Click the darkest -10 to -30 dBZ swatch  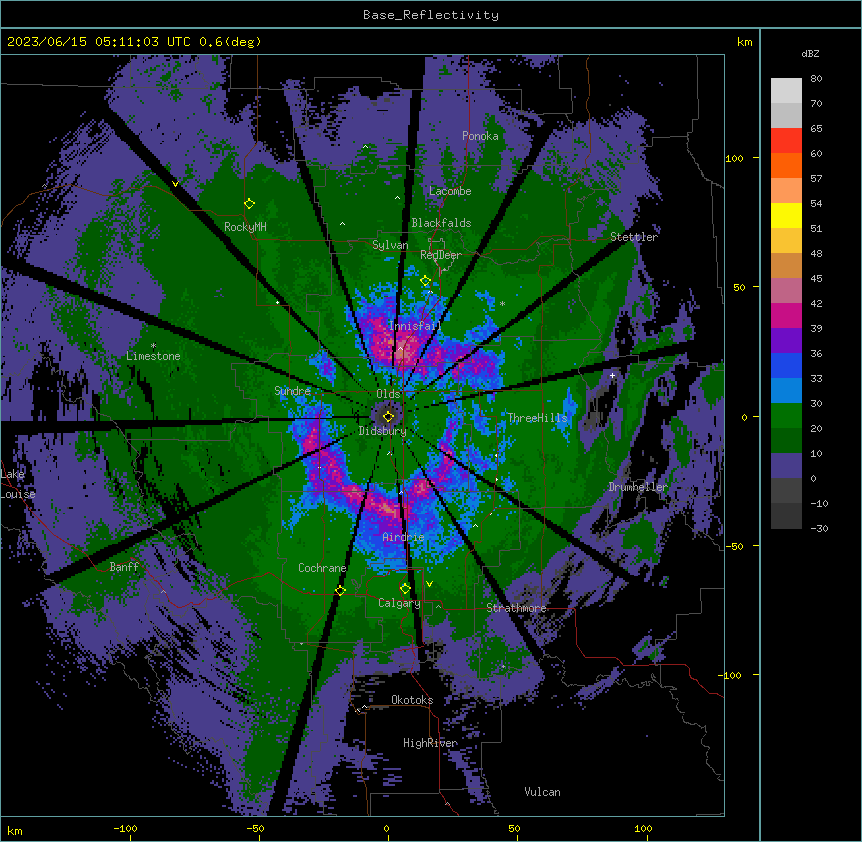786,516
